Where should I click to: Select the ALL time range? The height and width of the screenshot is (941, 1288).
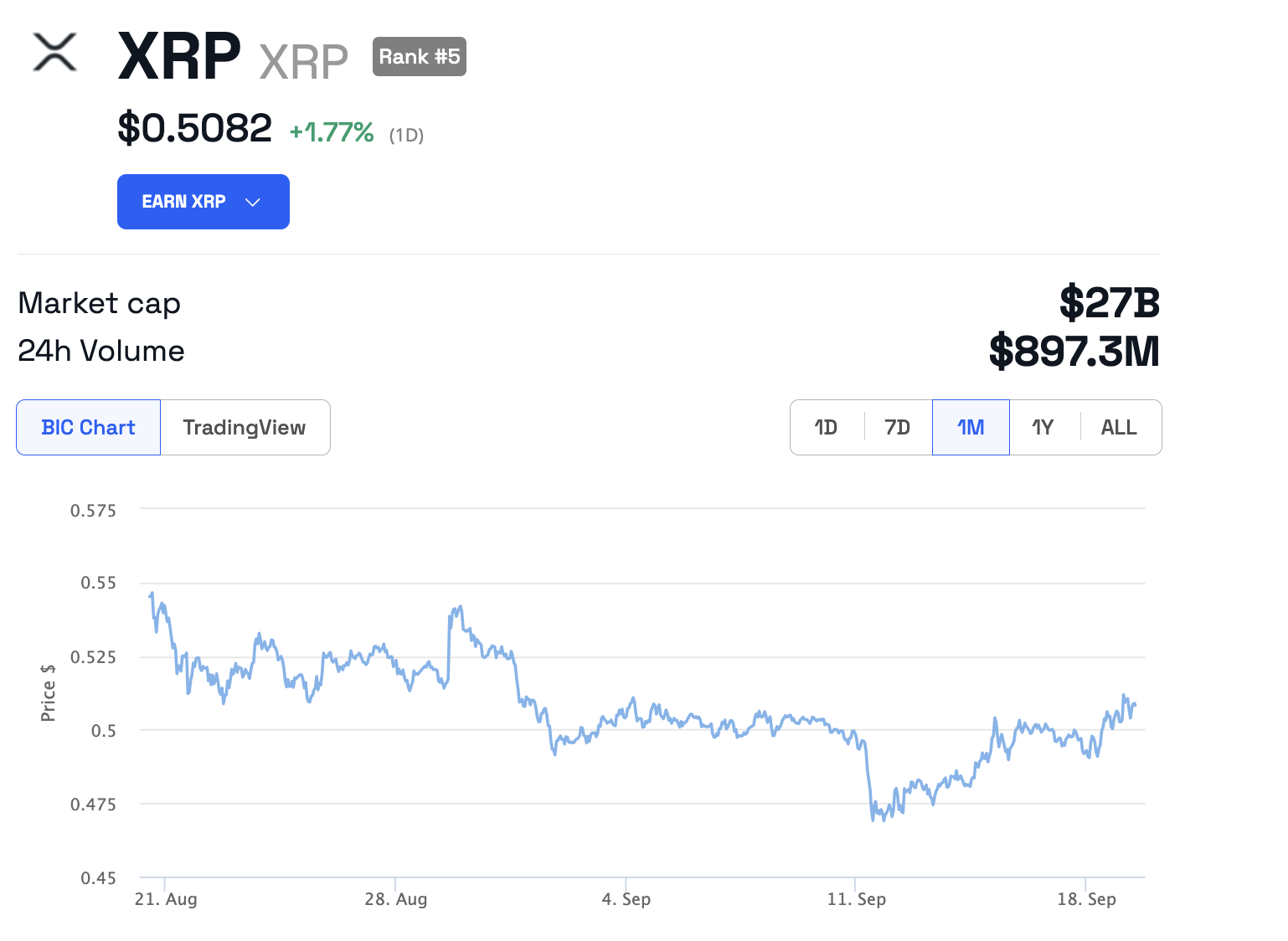(x=1118, y=427)
